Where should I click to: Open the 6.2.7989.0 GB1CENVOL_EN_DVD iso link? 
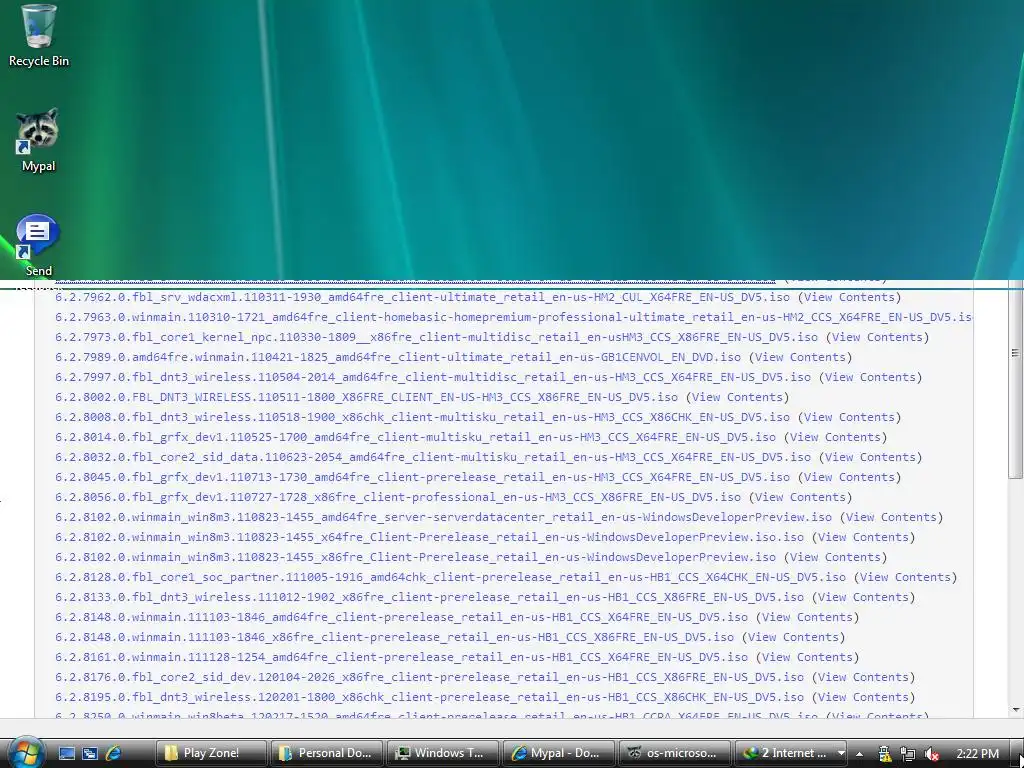coord(398,357)
